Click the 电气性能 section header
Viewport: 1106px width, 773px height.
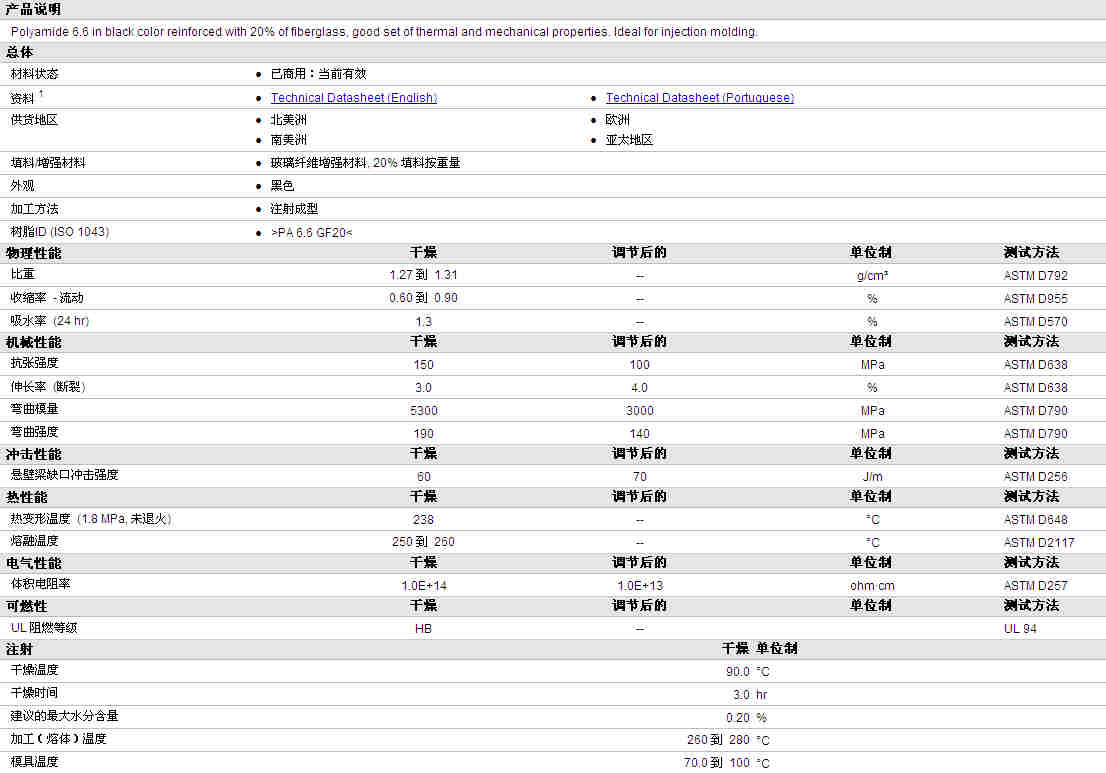[x=33, y=563]
